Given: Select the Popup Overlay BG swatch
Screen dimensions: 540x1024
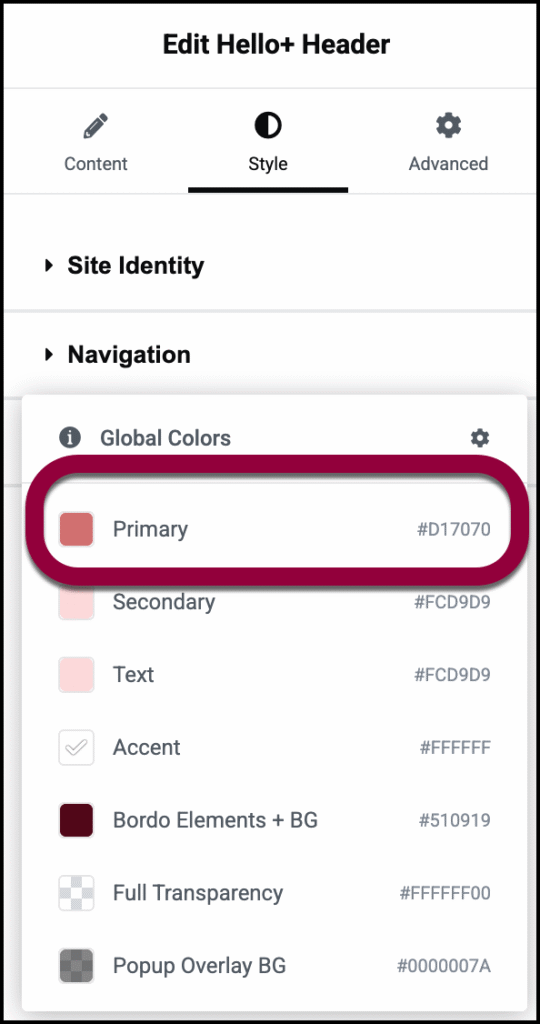Looking at the screenshot, I should (76, 966).
